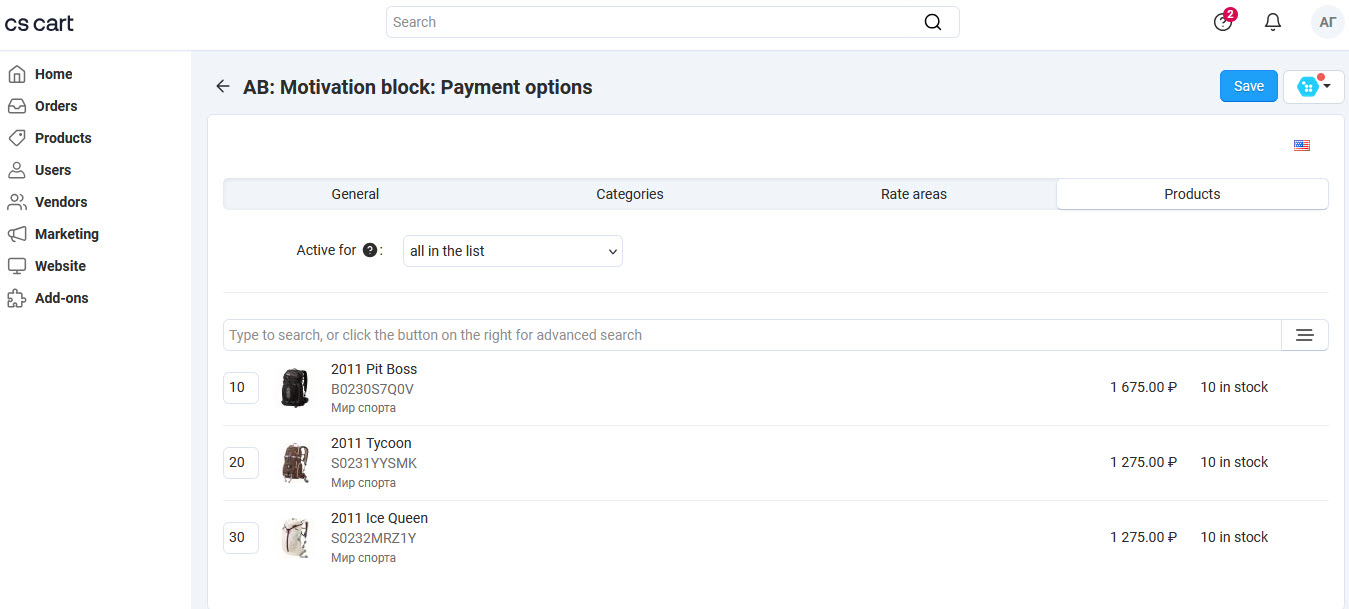Open Marketing in the sidebar
1349x609 pixels.
pyautogui.click(x=67, y=234)
